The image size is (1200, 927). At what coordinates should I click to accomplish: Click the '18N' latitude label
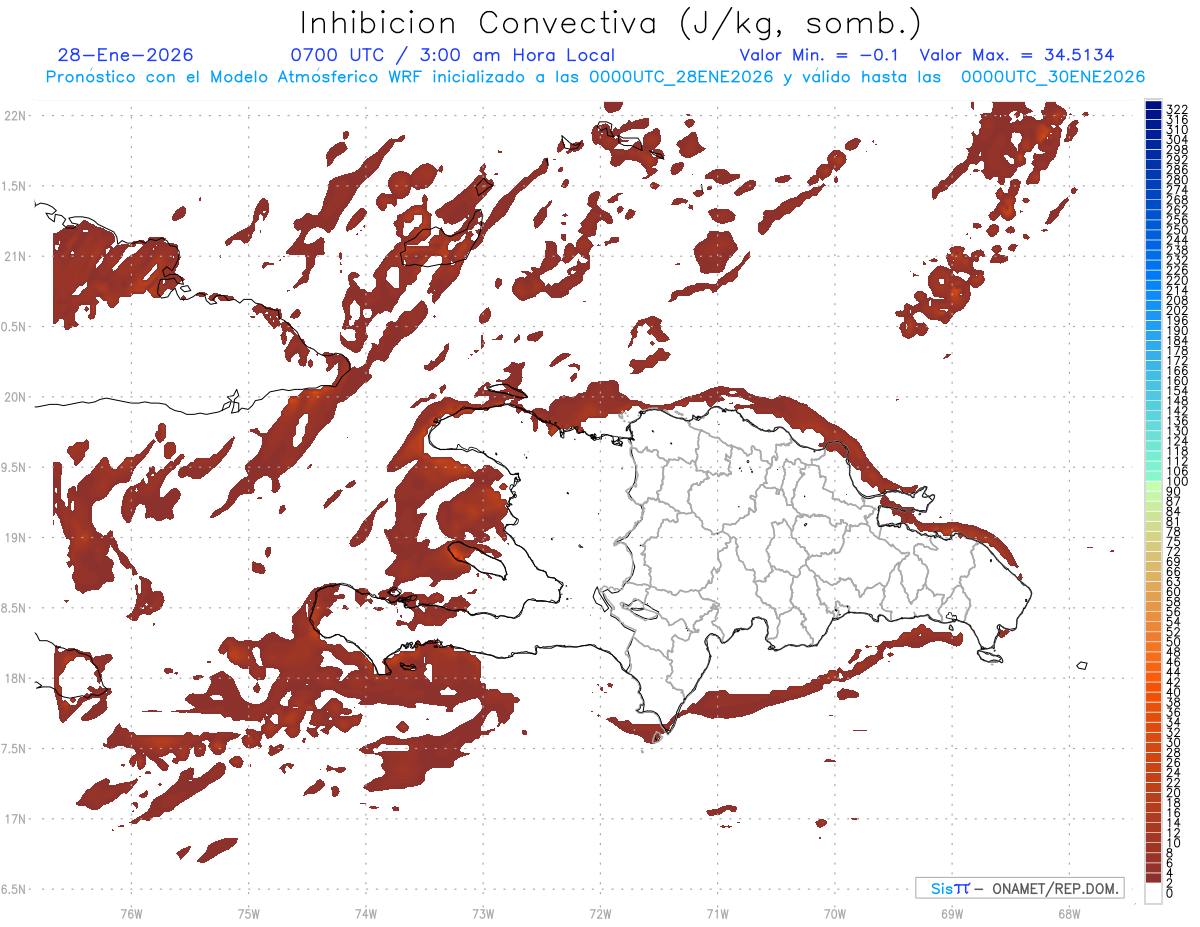pyautogui.click(x=14, y=678)
